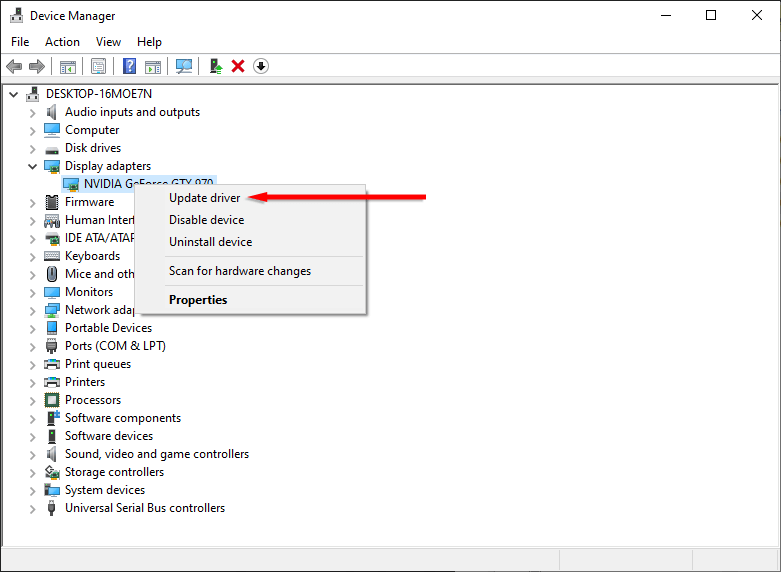Open the Action menu
The image size is (781, 572).
point(62,42)
